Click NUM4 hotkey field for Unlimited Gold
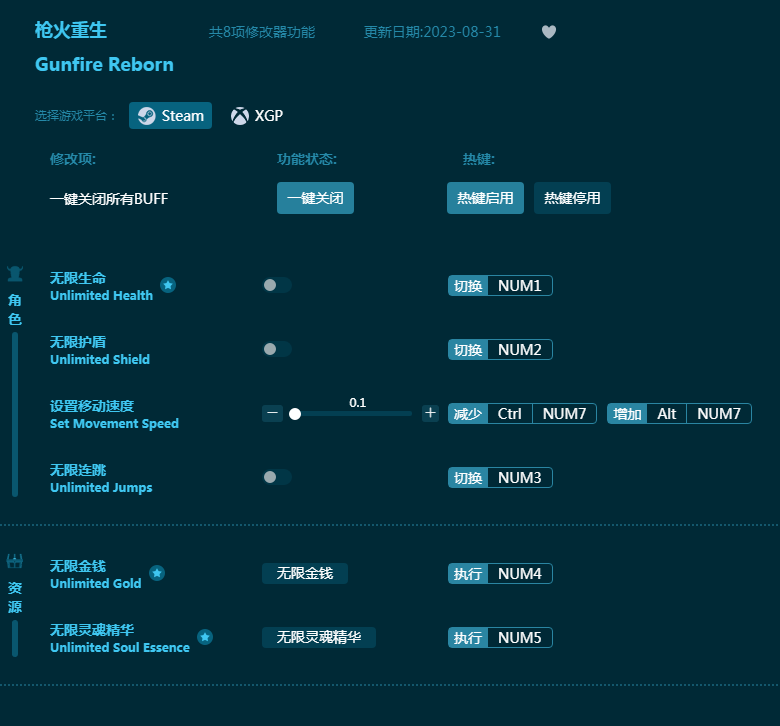 pos(520,574)
